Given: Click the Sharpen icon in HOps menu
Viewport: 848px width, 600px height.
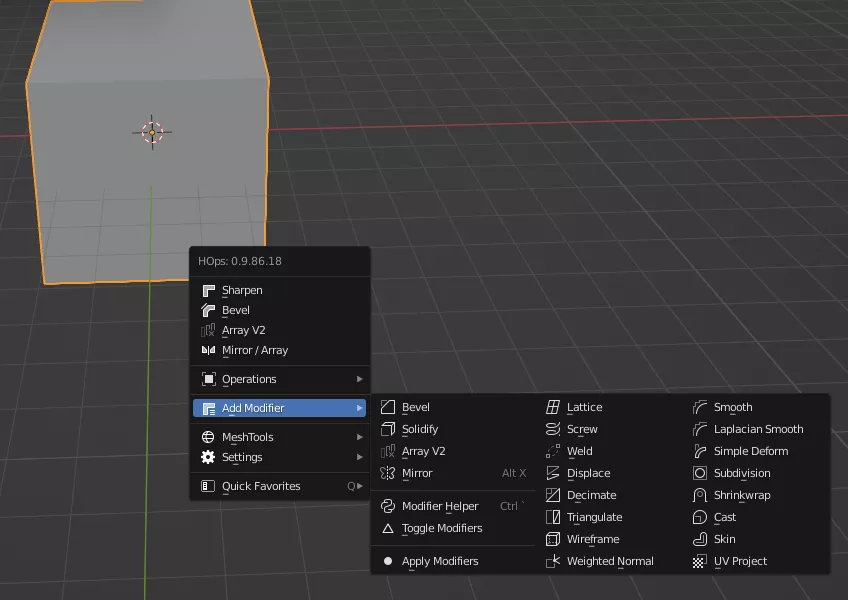Looking at the screenshot, I should pyautogui.click(x=208, y=290).
